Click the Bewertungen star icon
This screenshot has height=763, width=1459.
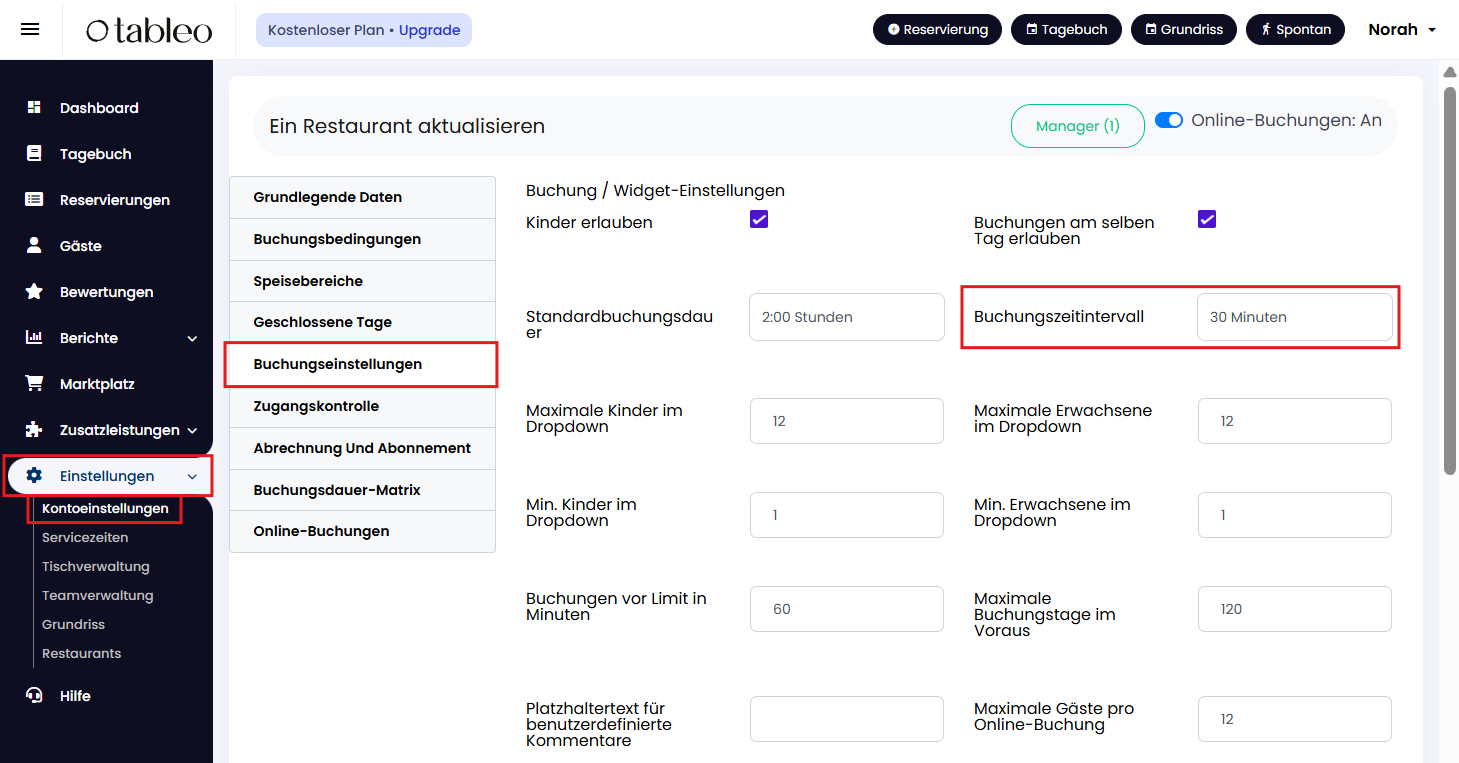click(34, 292)
